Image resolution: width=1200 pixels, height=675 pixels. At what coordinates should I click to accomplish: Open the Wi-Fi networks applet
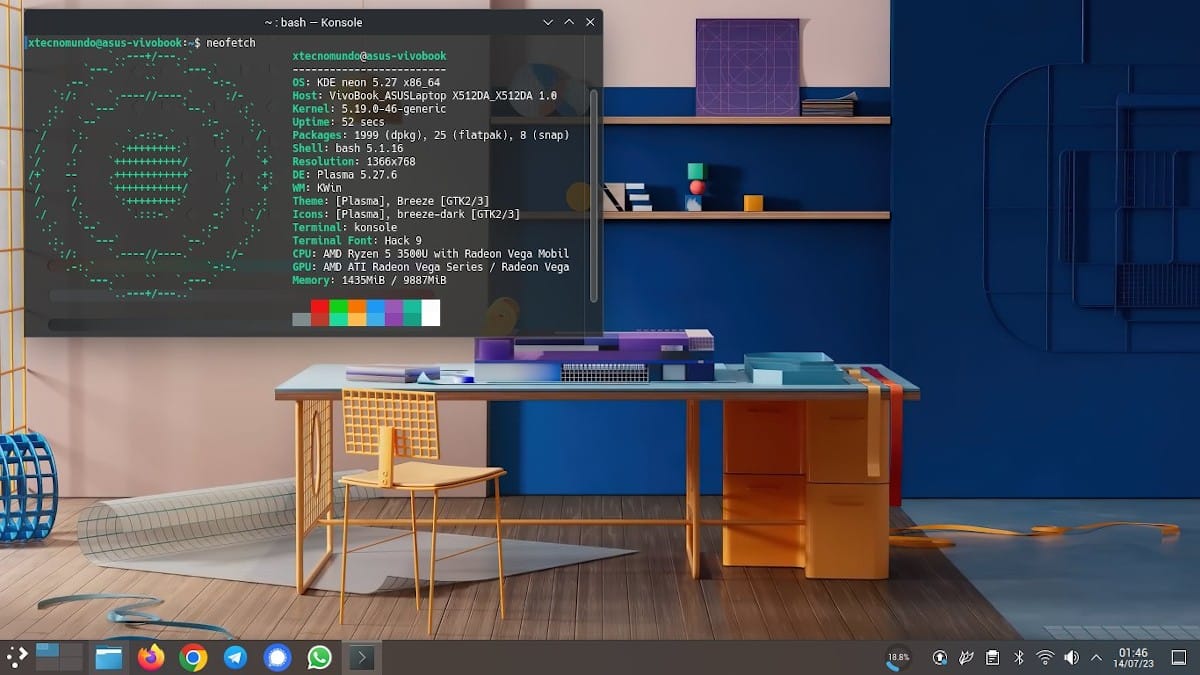coord(1045,657)
